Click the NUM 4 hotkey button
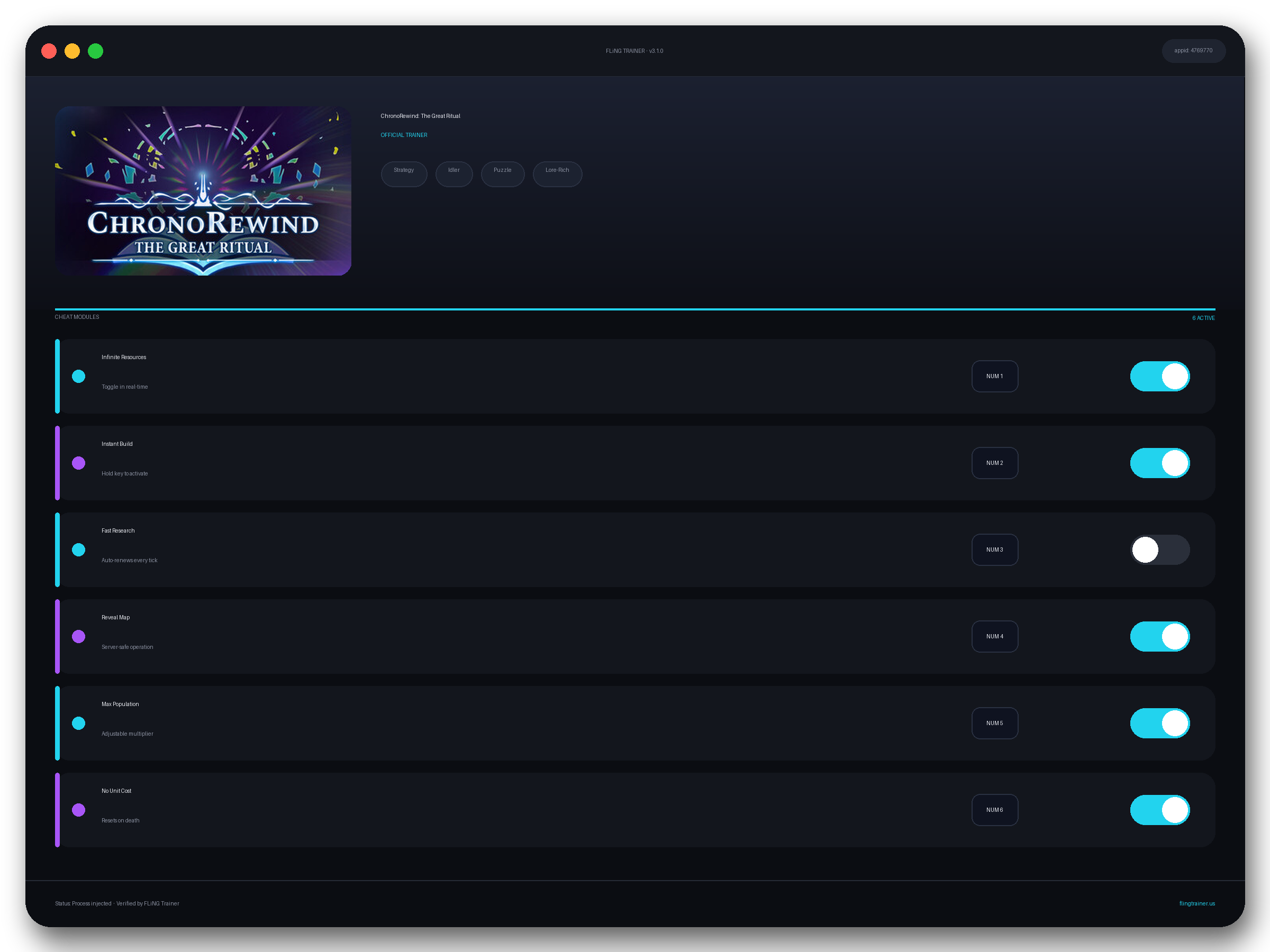This screenshot has width=1270, height=952. point(994,636)
